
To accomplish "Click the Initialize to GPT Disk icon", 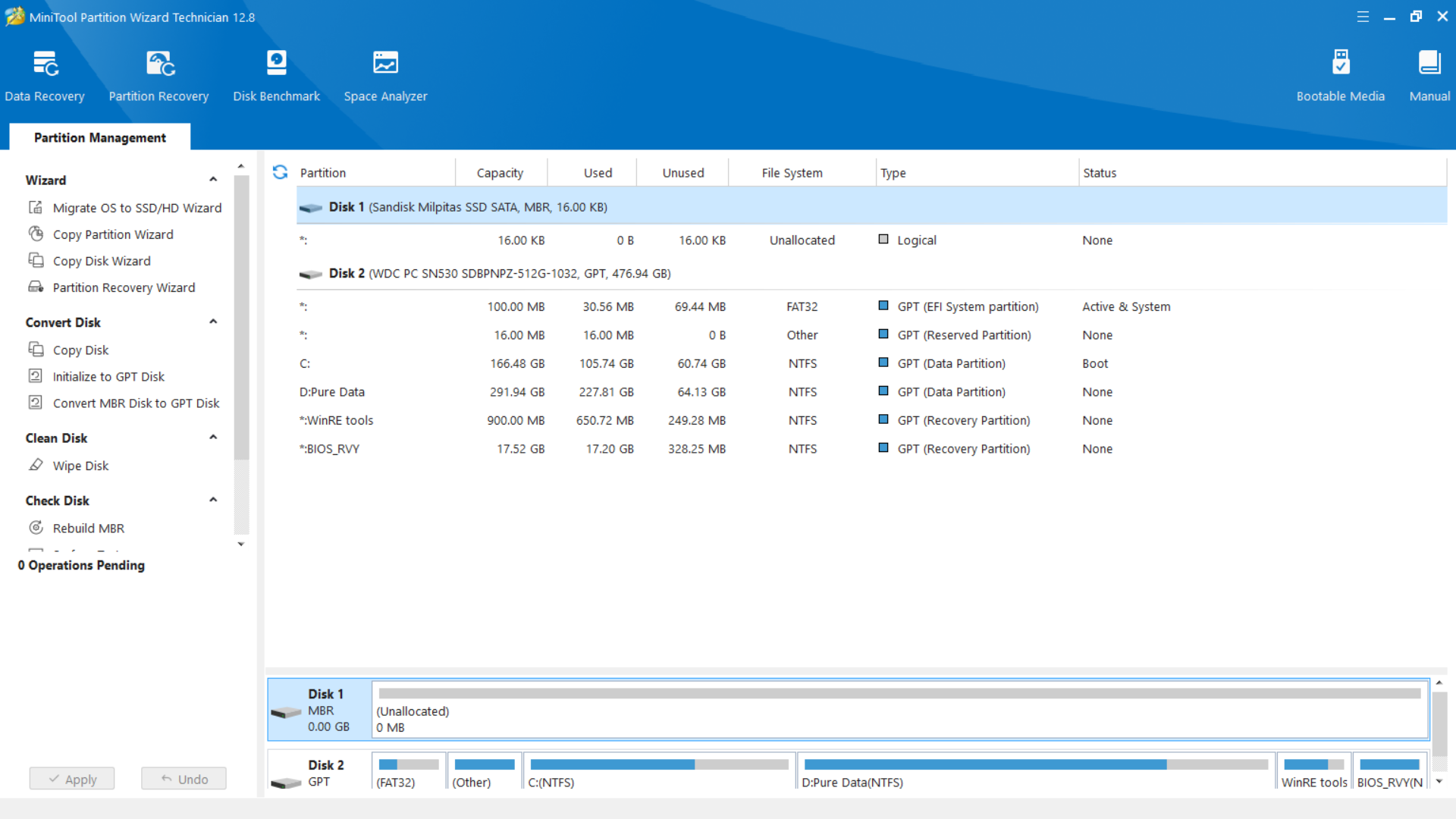I will 36,375.
